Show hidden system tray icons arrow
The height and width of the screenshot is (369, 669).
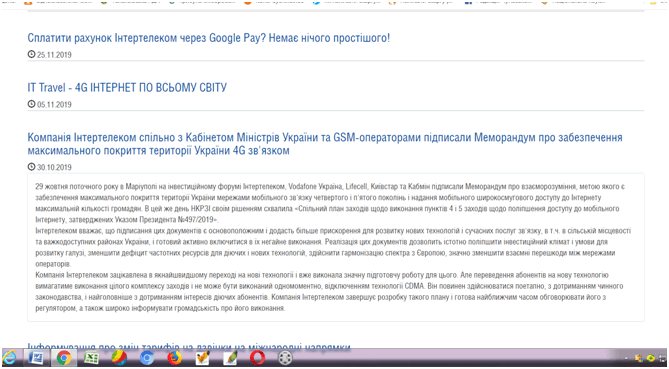[x=627, y=358]
